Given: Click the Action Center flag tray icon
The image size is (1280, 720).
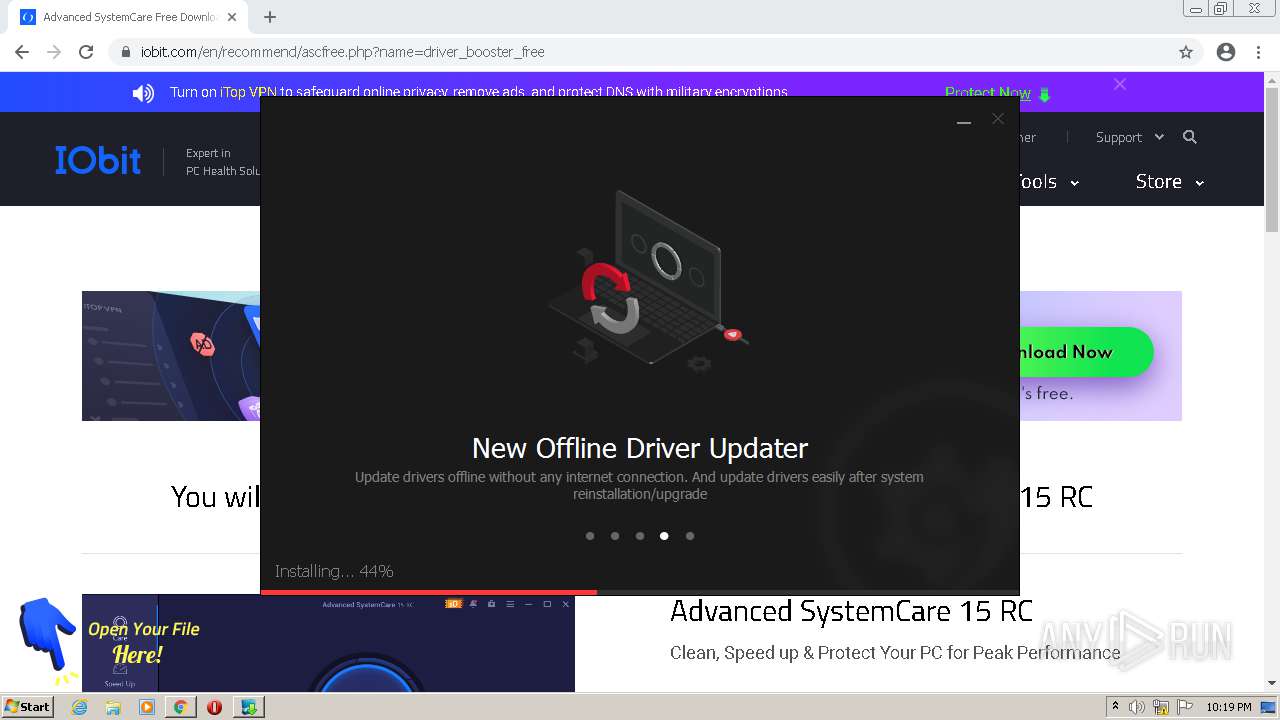Looking at the screenshot, I should pos(1184,707).
